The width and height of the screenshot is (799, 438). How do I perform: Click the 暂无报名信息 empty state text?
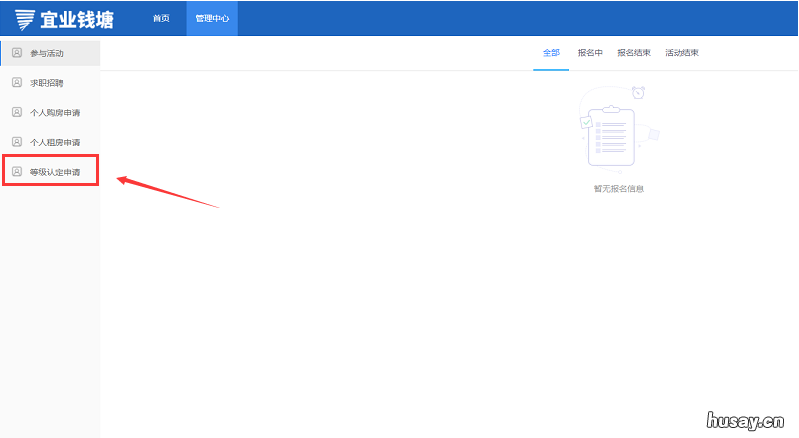(618, 188)
